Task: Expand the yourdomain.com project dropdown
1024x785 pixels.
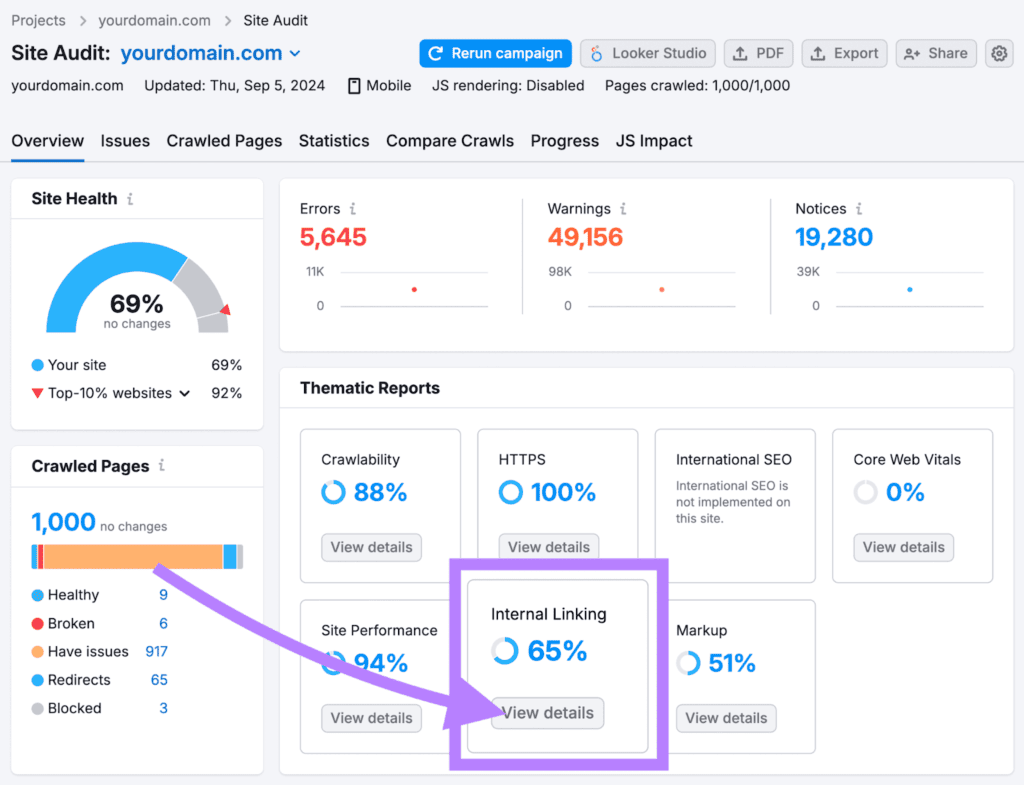Action: tap(295, 54)
